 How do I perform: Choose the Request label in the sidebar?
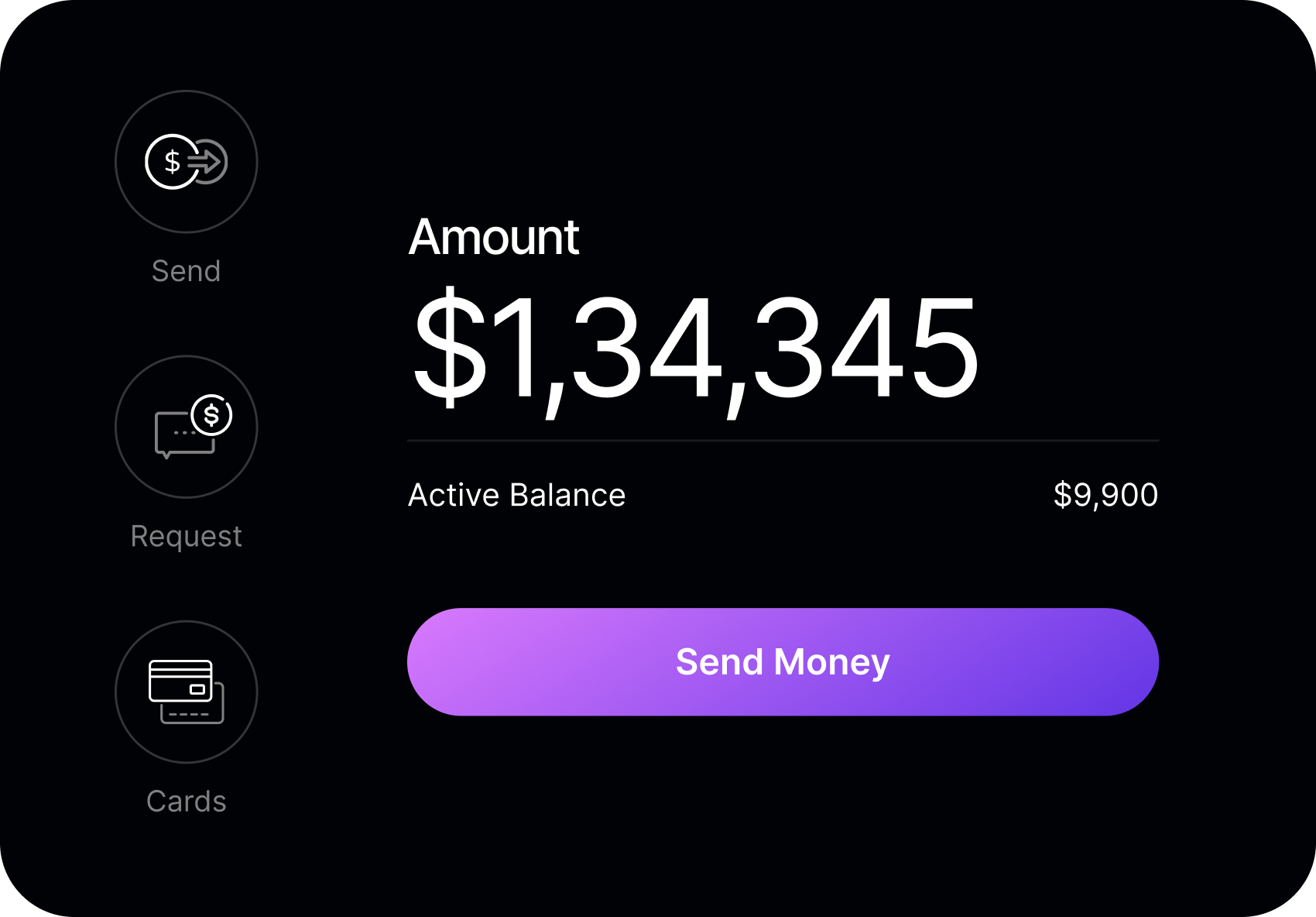[x=186, y=536]
